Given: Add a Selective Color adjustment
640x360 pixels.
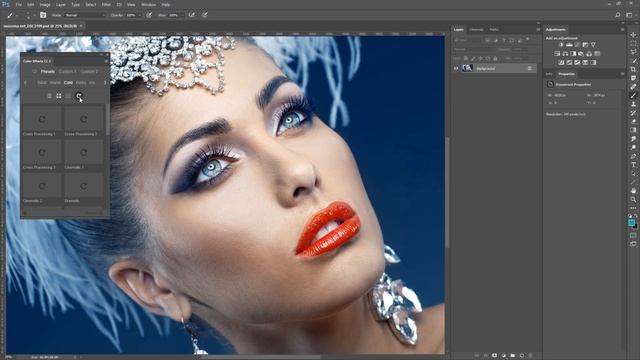Looking at the screenshot, I should (x=585, y=63).
